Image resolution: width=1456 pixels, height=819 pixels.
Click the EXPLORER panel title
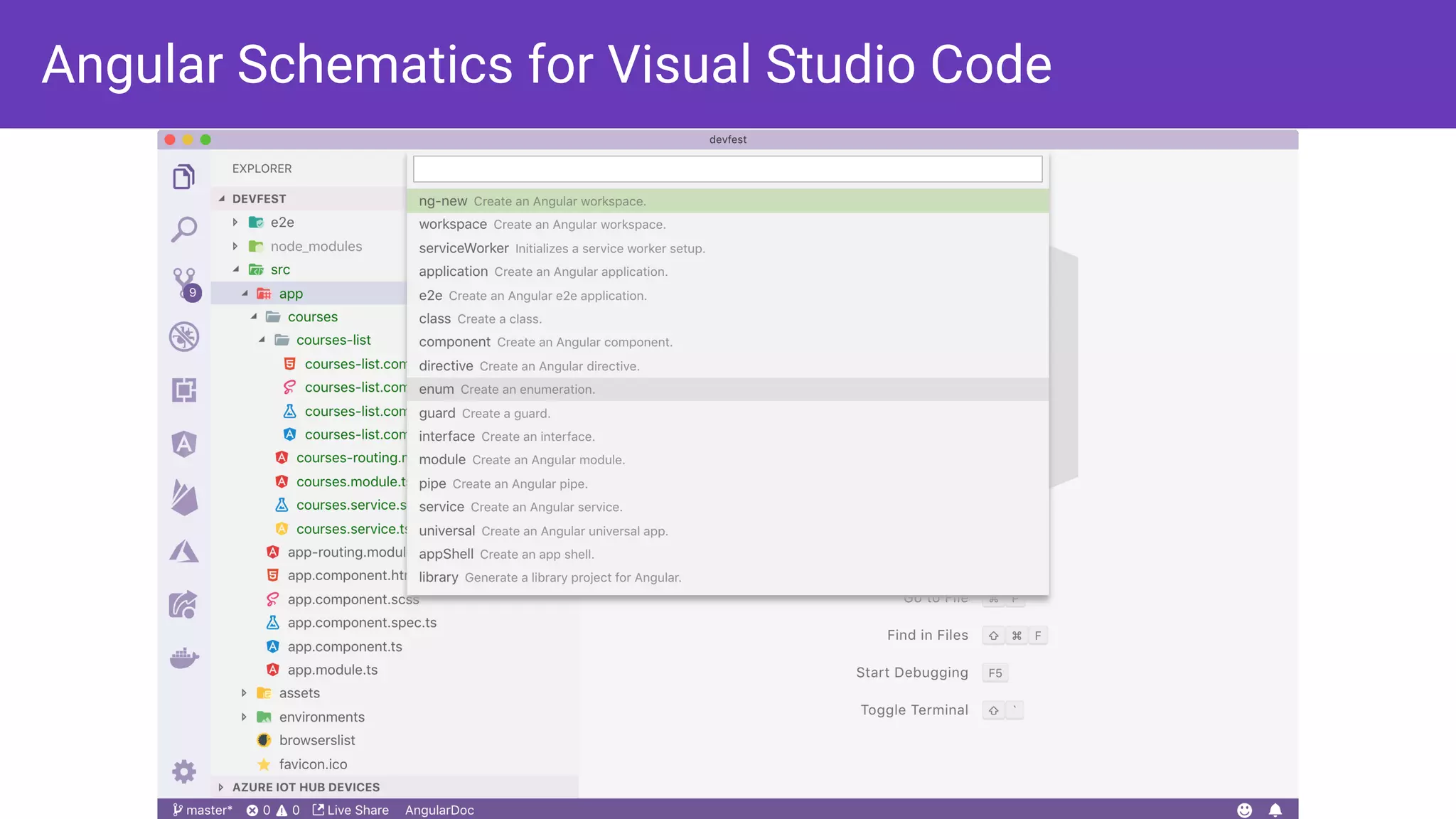tap(262, 168)
